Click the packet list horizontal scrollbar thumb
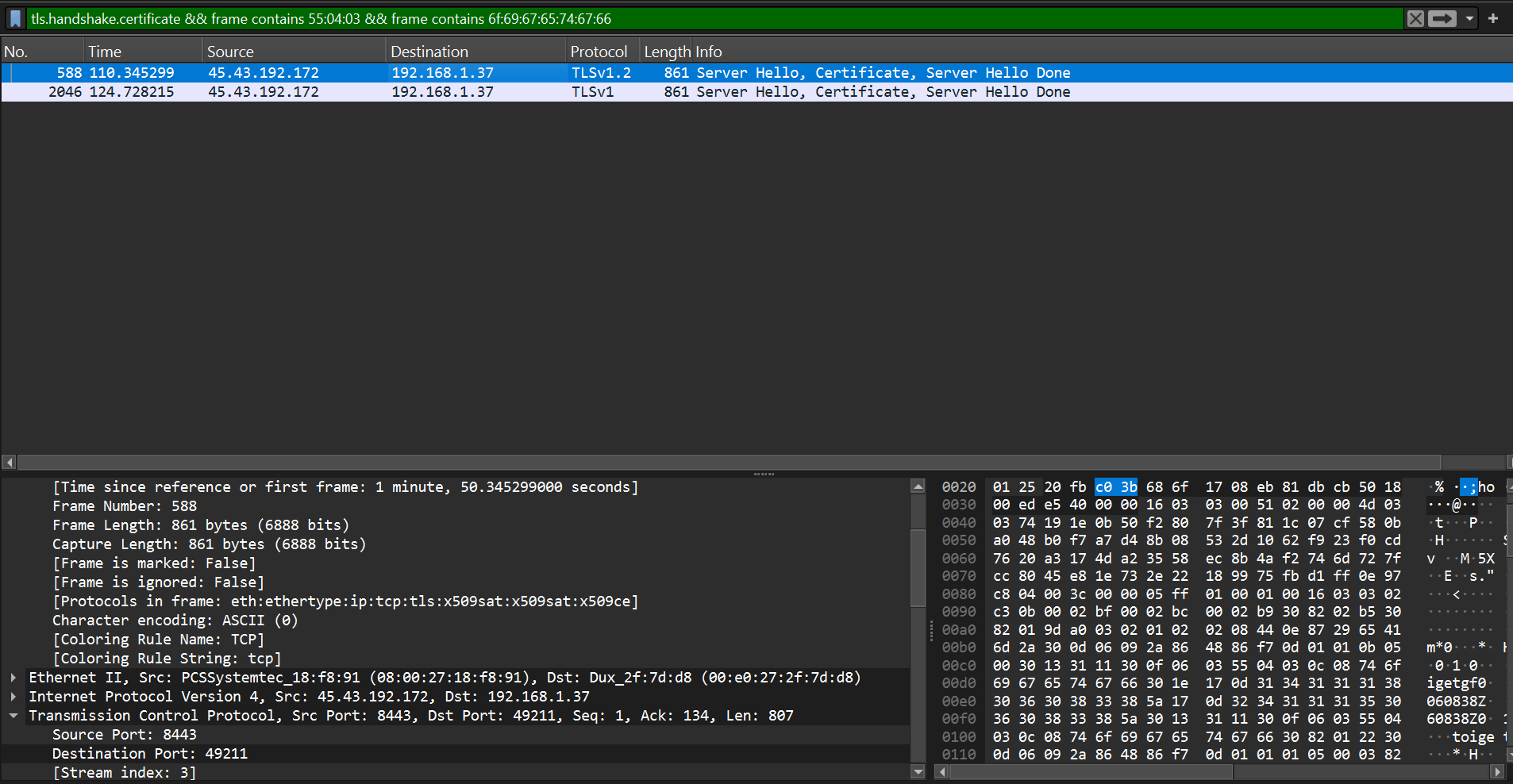This screenshot has width=1513, height=784. point(729,462)
